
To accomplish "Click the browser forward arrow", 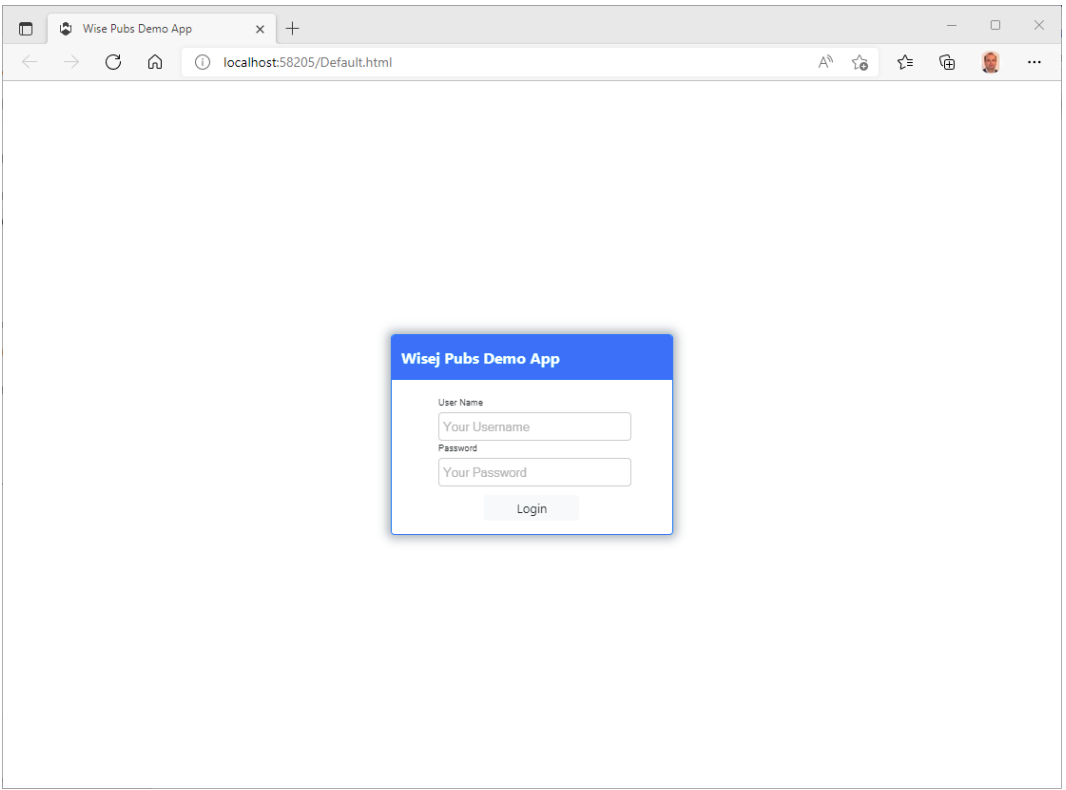I will coord(71,63).
